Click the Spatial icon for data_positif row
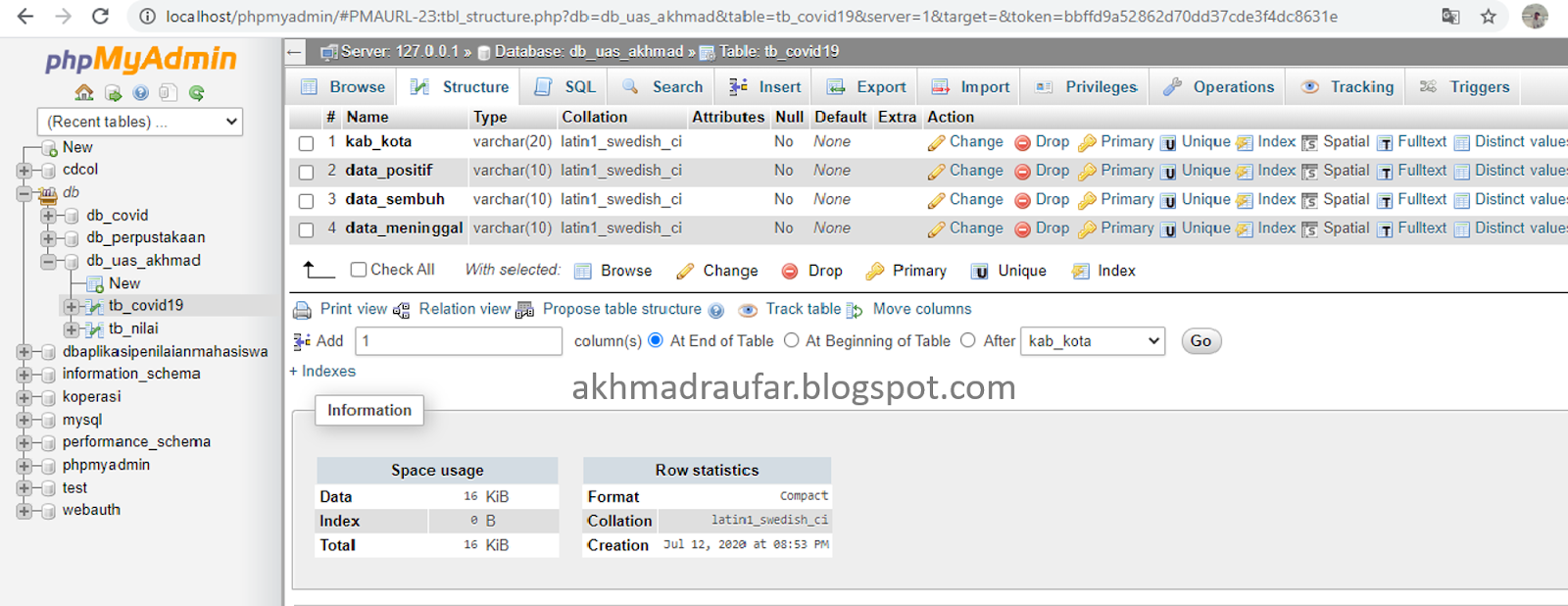Viewport: 1568px width, 606px height. click(1309, 172)
